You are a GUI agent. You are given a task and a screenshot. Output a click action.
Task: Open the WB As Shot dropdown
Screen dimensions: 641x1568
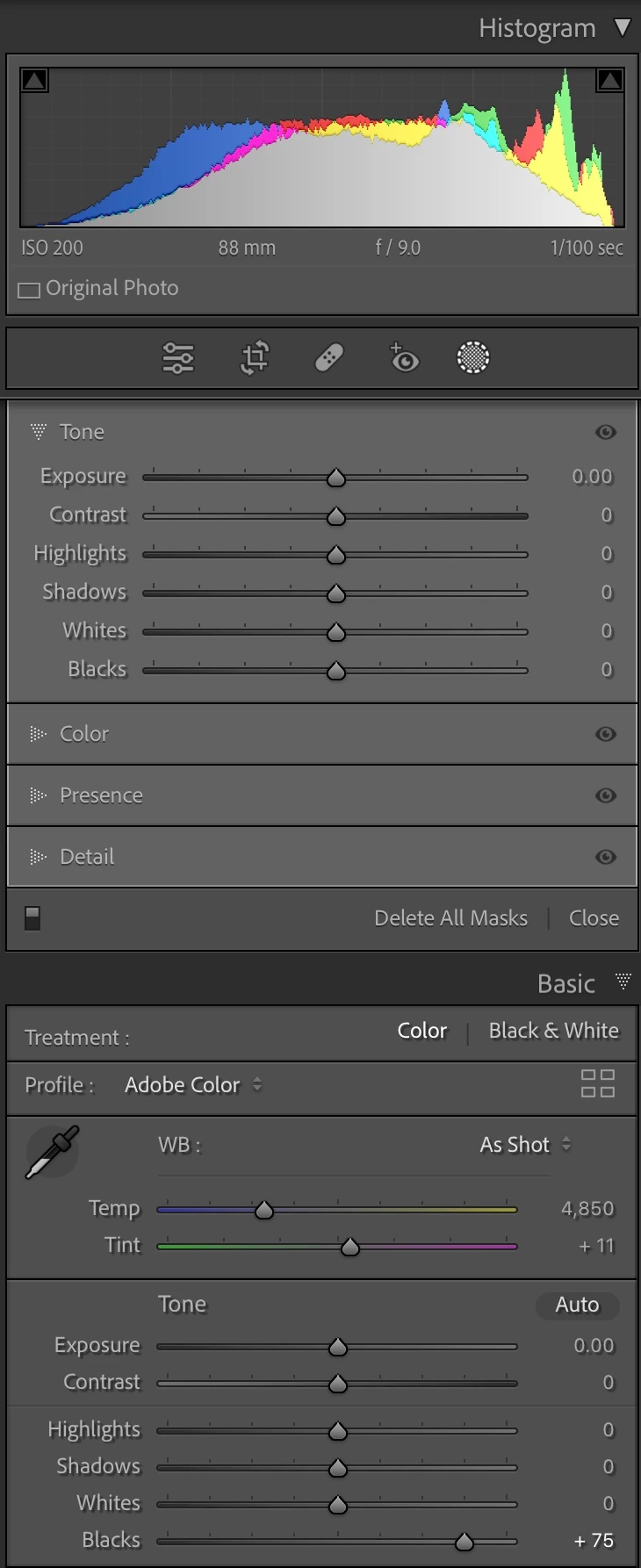point(525,1145)
